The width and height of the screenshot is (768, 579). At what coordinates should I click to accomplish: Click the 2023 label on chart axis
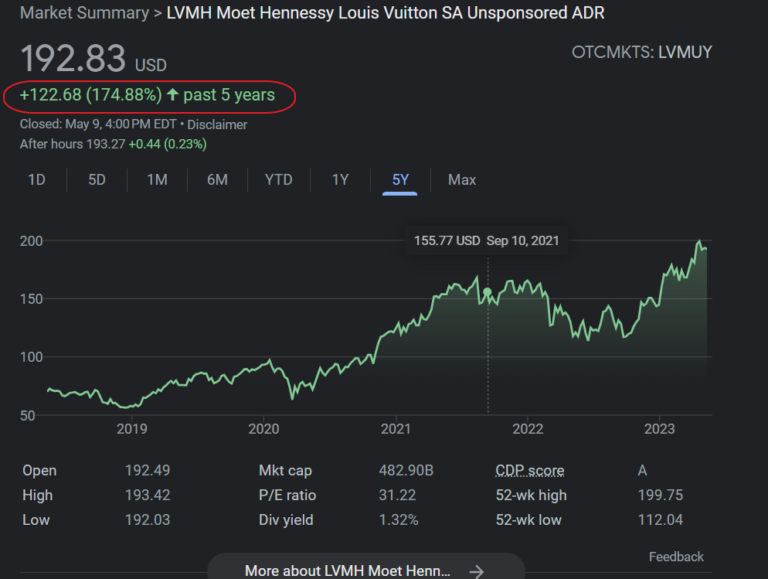(x=658, y=429)
